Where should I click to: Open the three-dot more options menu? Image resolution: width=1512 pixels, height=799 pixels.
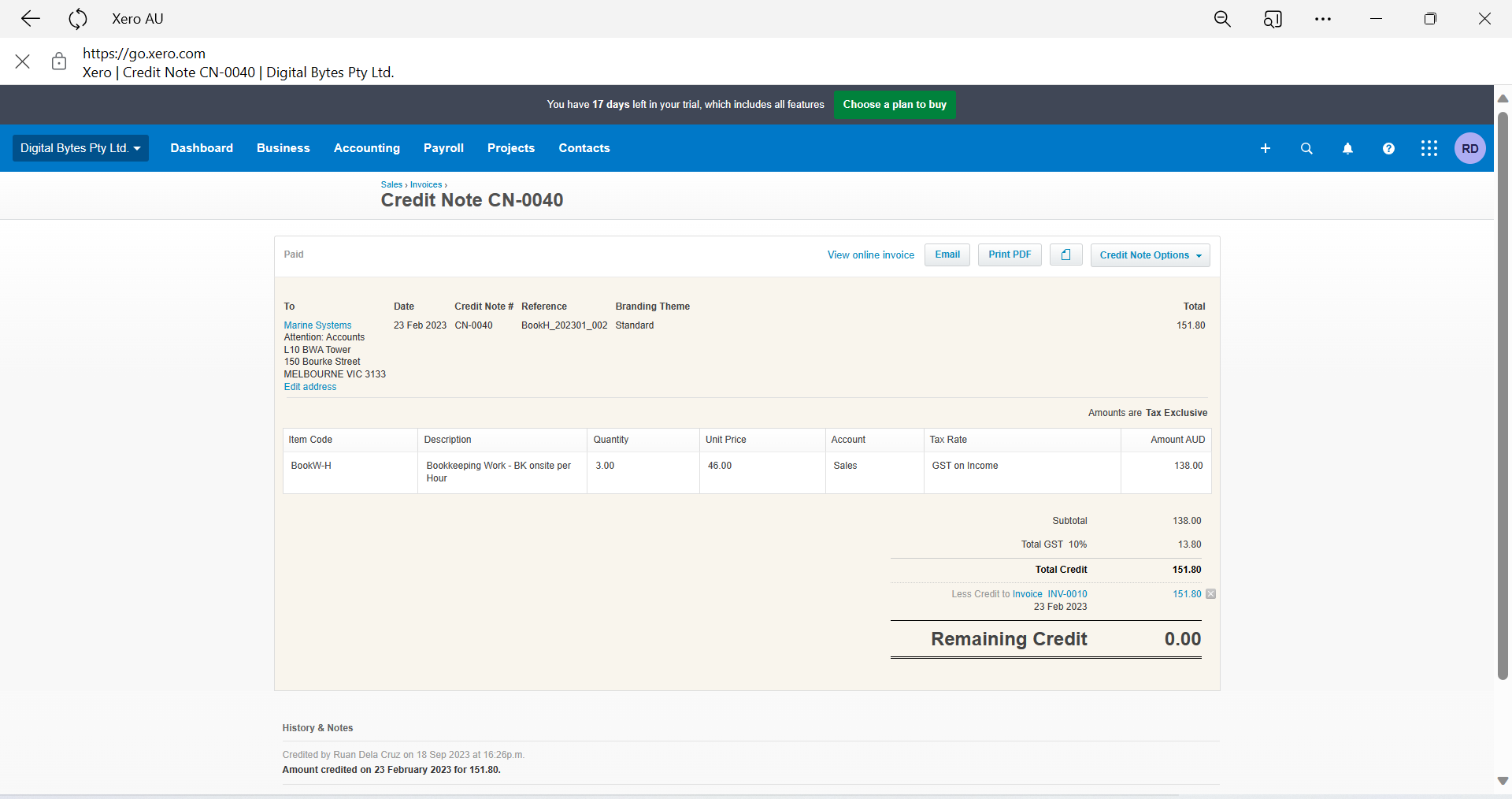coord(1323,19)
